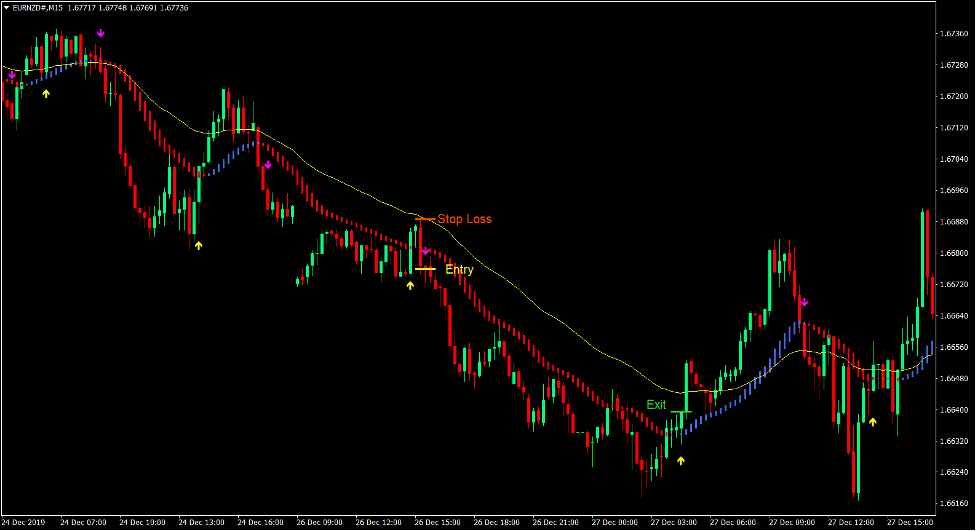977x531 pixels.
Task: Click the EURNZD#,M15 chart symbol title
Action: tap(36, 8)
